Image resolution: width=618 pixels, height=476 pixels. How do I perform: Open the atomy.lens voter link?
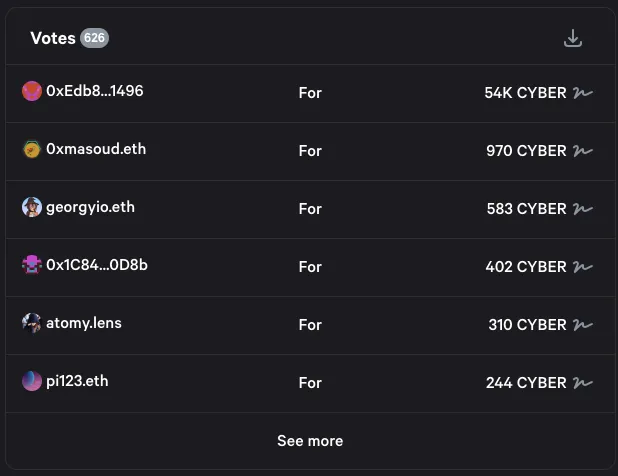84,323
